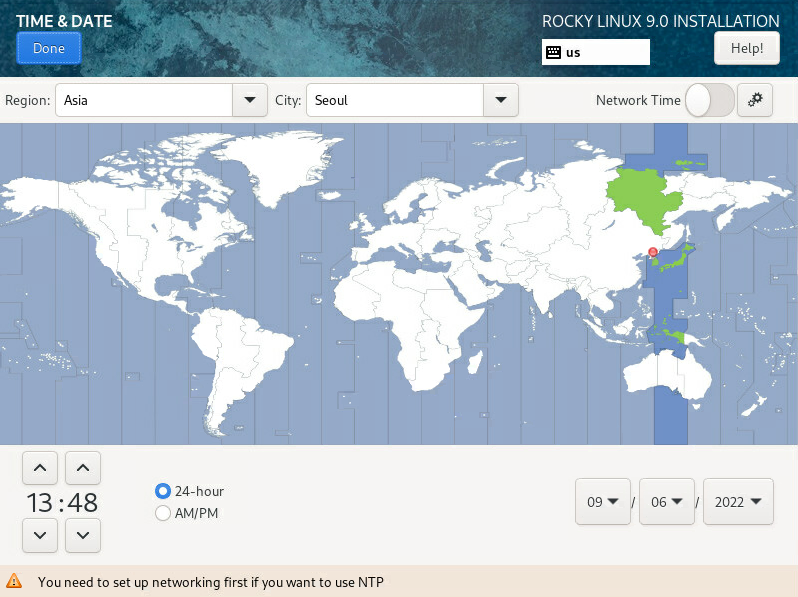Click the Done button
This screenshot has height=597, width=798.
point(49,48)
